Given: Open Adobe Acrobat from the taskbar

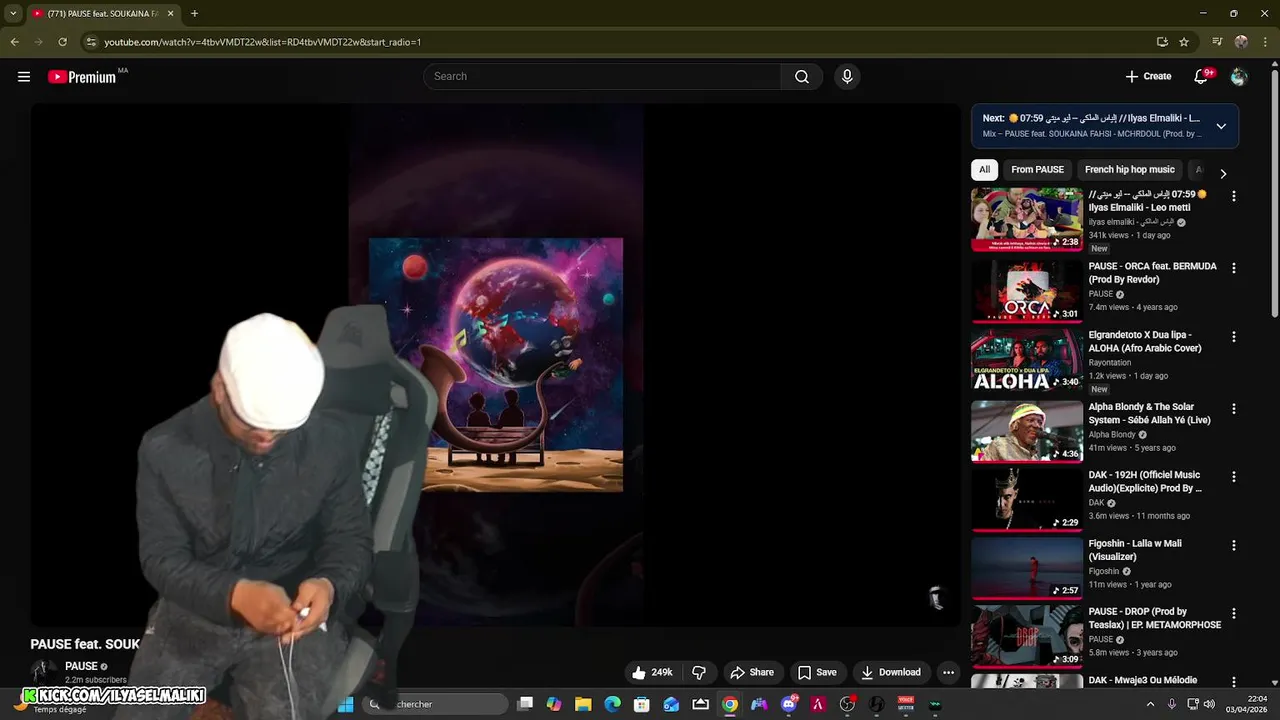Looking at the screenshot, I should 818,704.
